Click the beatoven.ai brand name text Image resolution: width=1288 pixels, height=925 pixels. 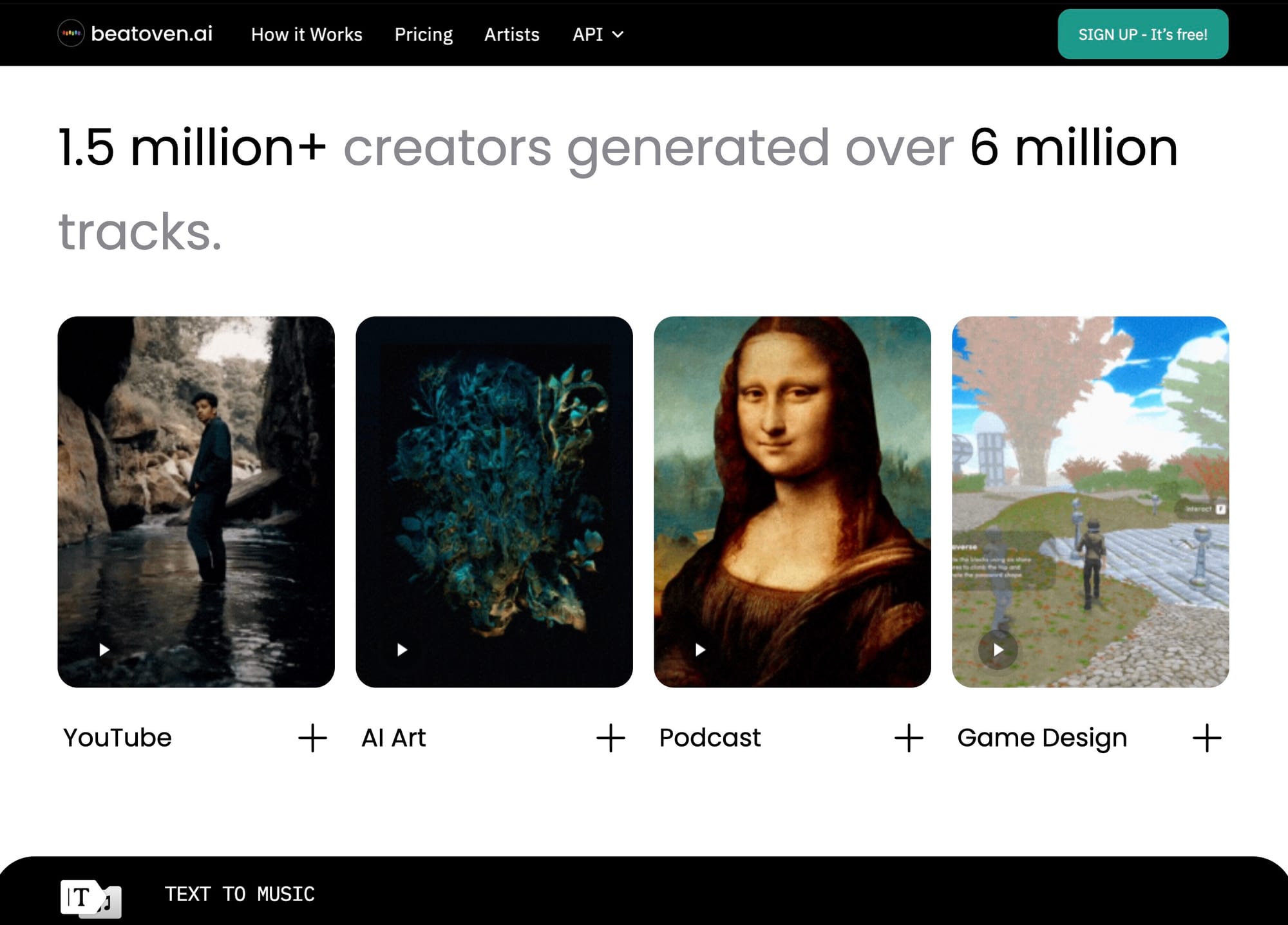coord(151,33)
